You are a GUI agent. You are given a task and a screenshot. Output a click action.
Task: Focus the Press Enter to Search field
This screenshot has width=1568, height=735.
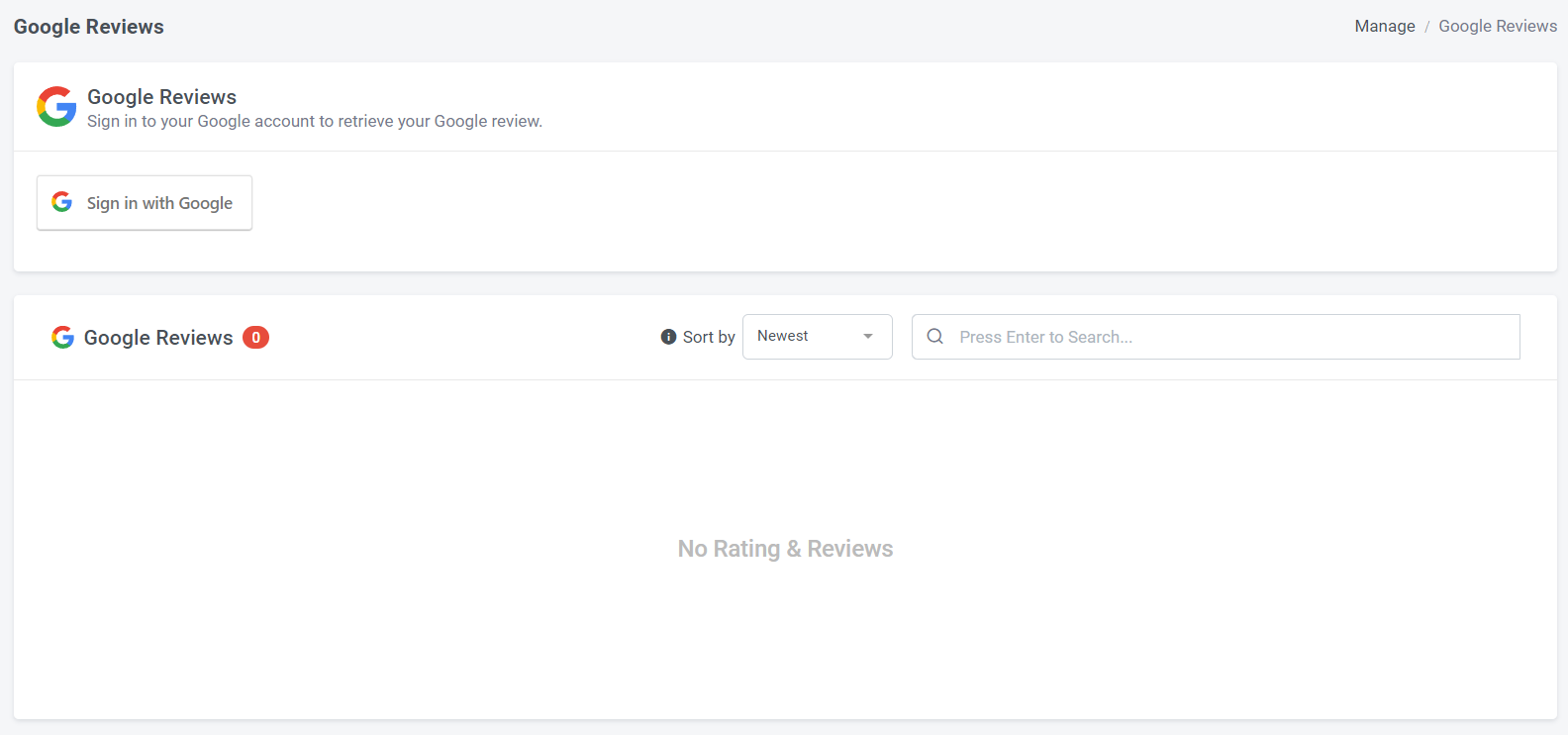coord(1227,337)
